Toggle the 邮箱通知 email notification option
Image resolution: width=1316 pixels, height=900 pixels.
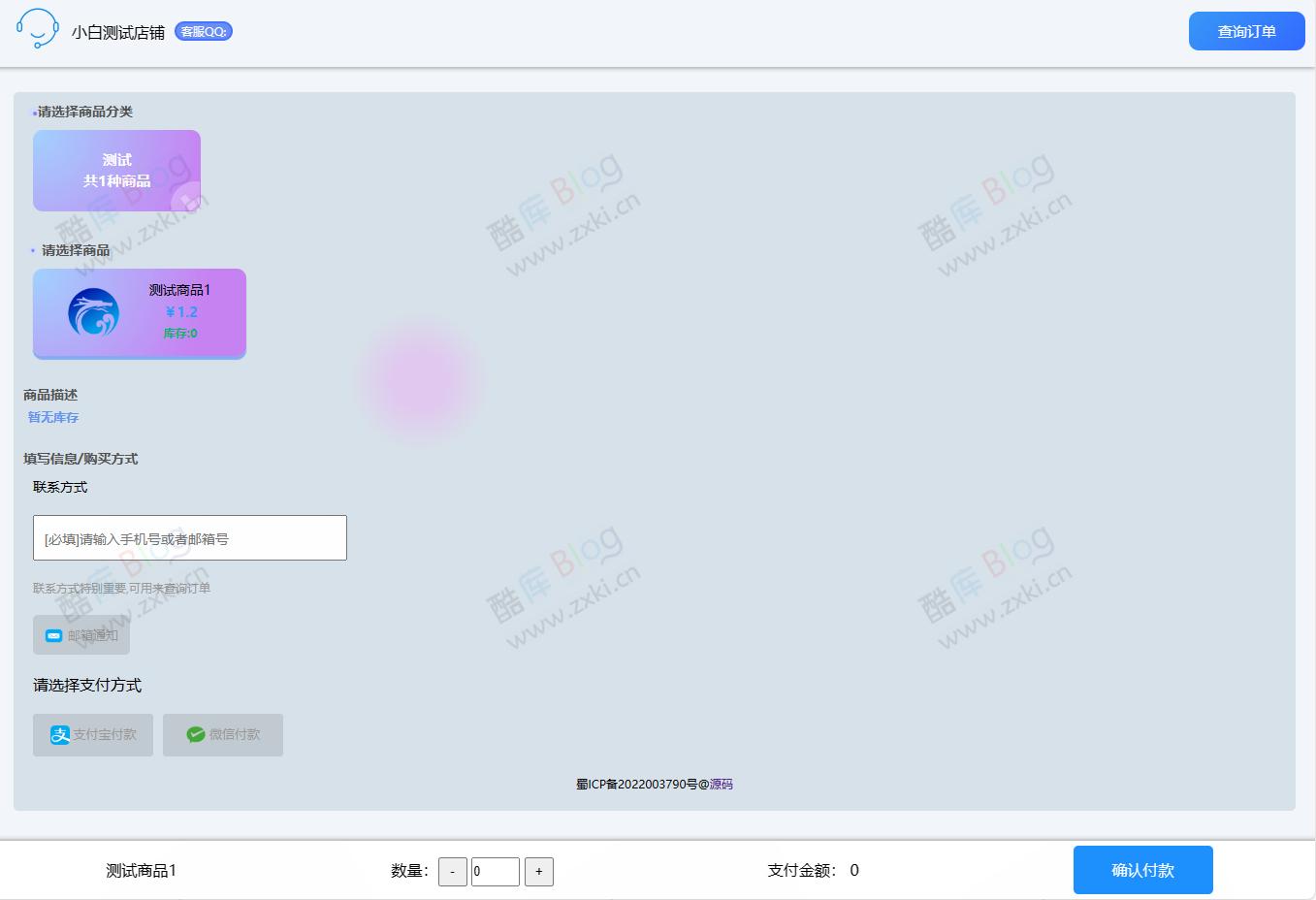(81, 635)
